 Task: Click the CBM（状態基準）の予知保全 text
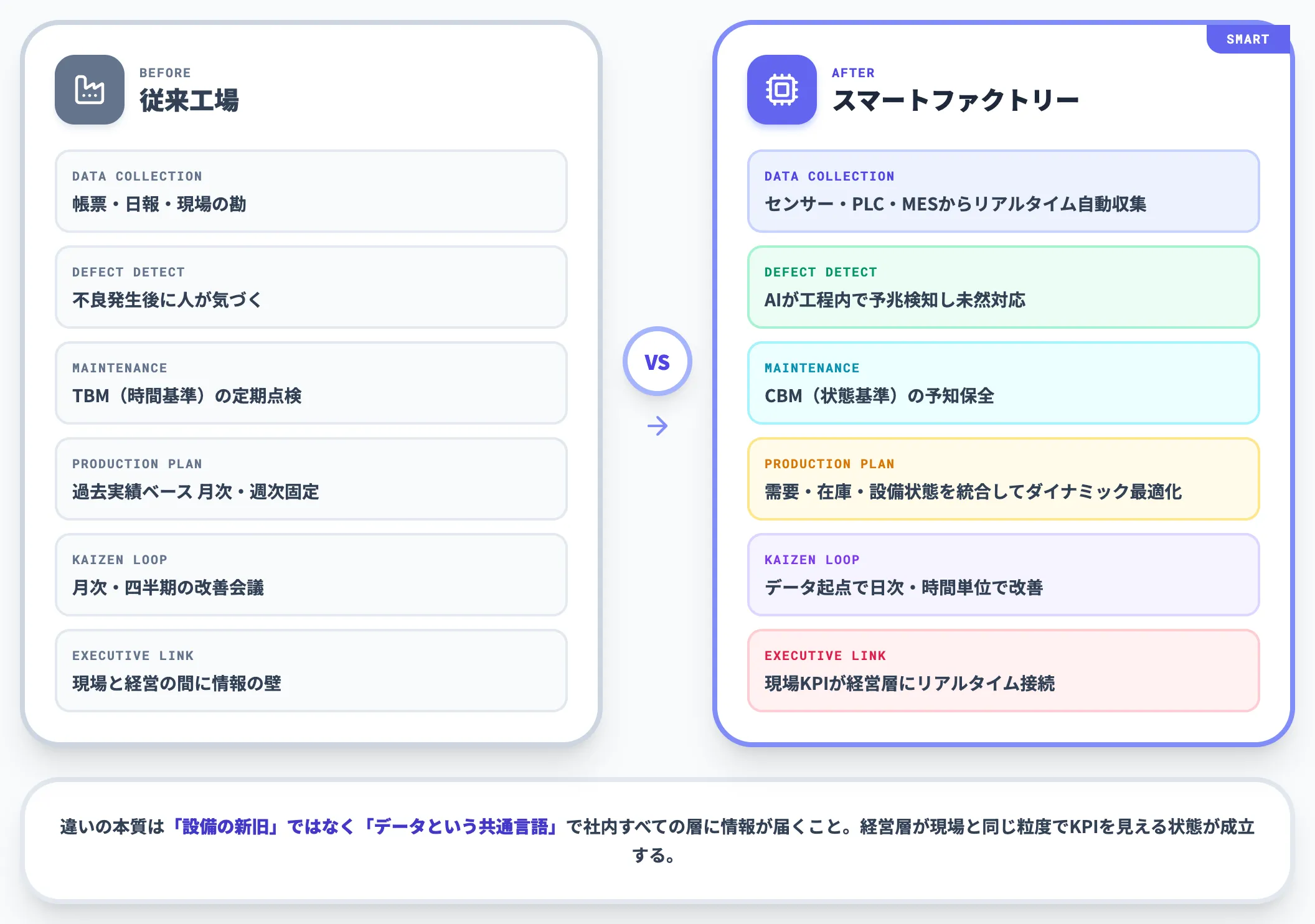coord(879,396)
